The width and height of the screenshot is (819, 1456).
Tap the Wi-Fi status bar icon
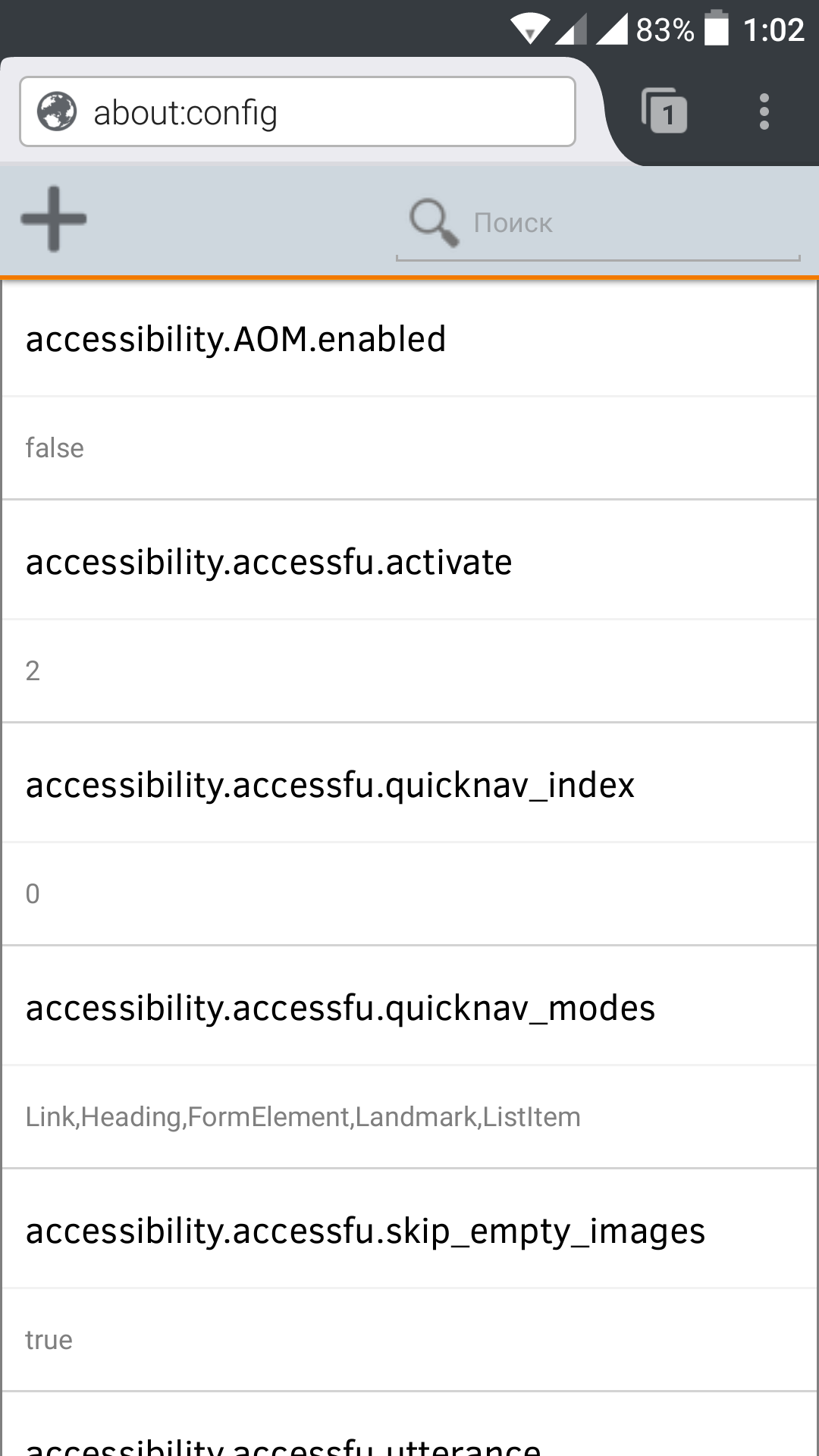coord(529,29)
